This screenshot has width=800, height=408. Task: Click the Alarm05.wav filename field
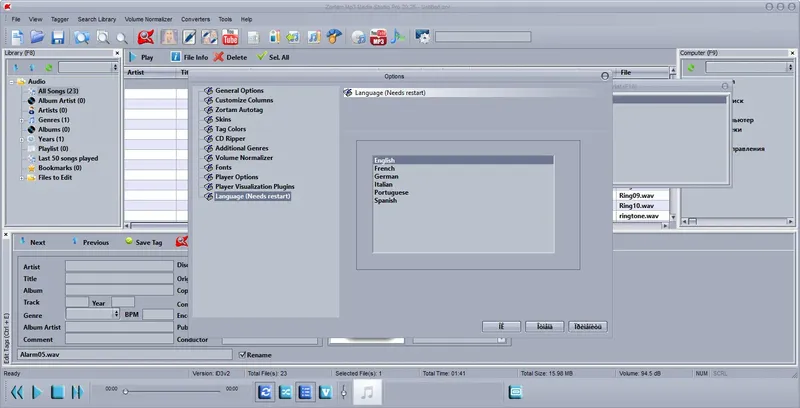point(125,354)
